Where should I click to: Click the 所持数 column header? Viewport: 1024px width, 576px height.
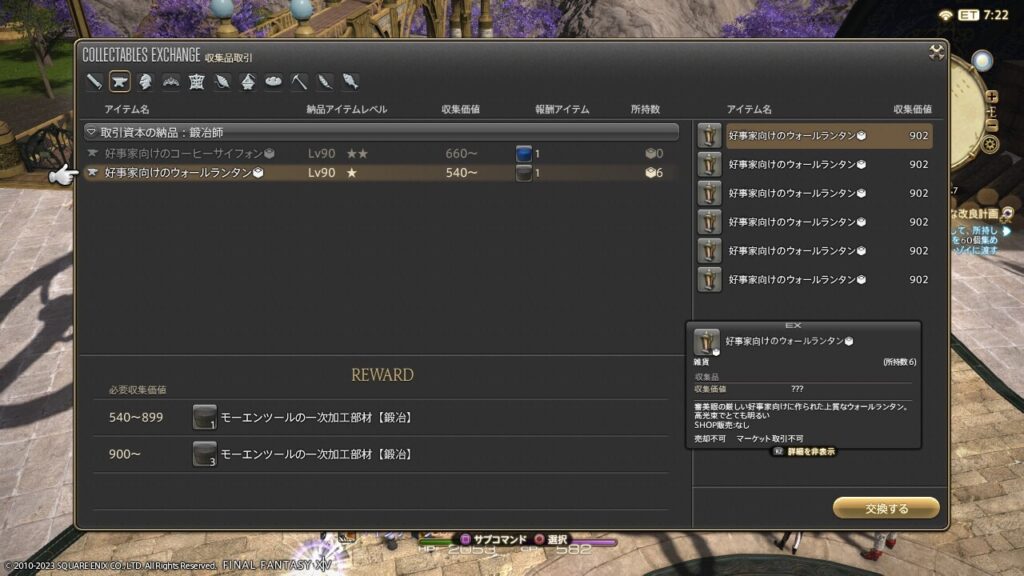point(645,109)
